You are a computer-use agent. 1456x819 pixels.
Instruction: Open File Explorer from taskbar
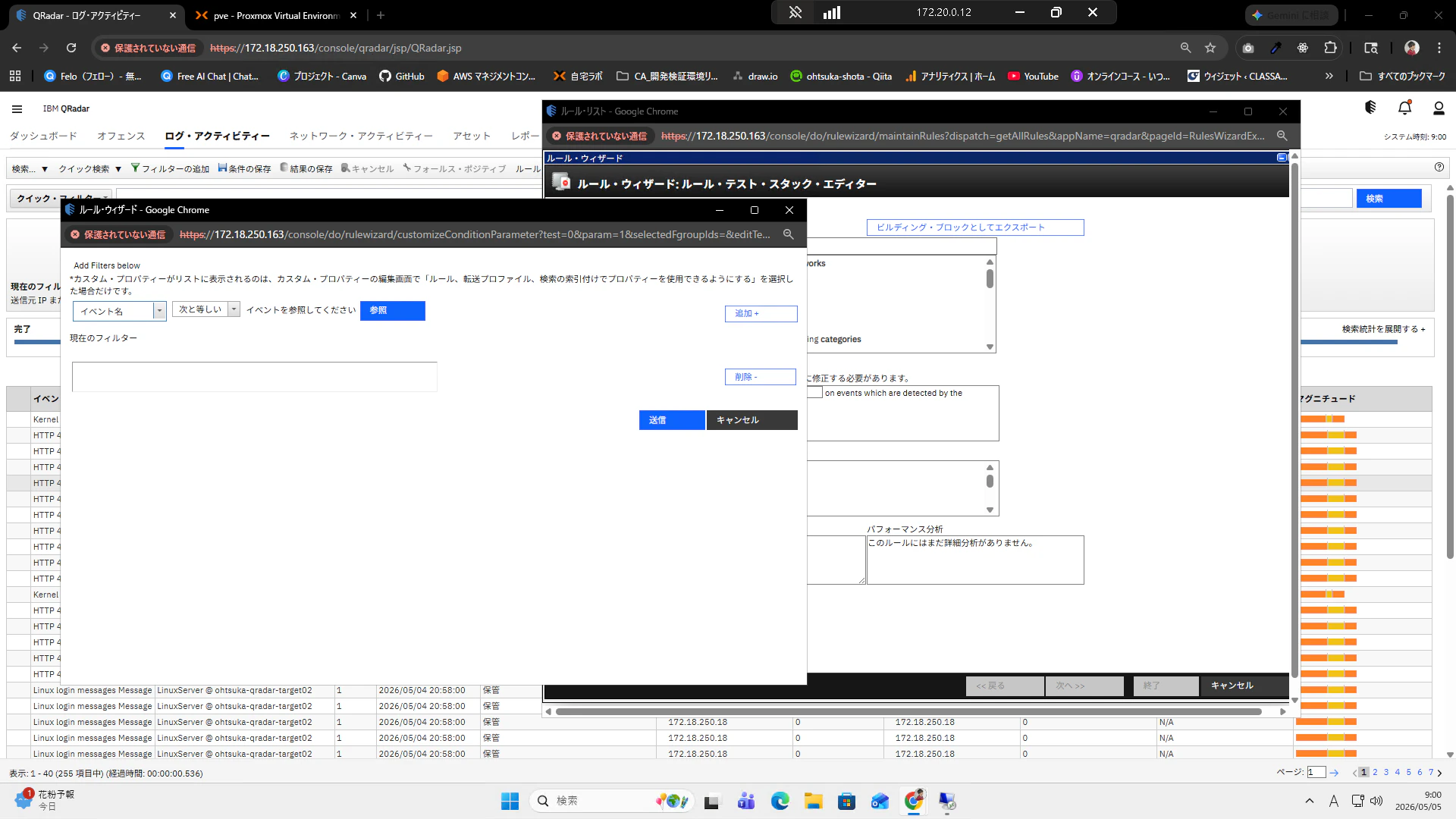[x=813, y=801]
